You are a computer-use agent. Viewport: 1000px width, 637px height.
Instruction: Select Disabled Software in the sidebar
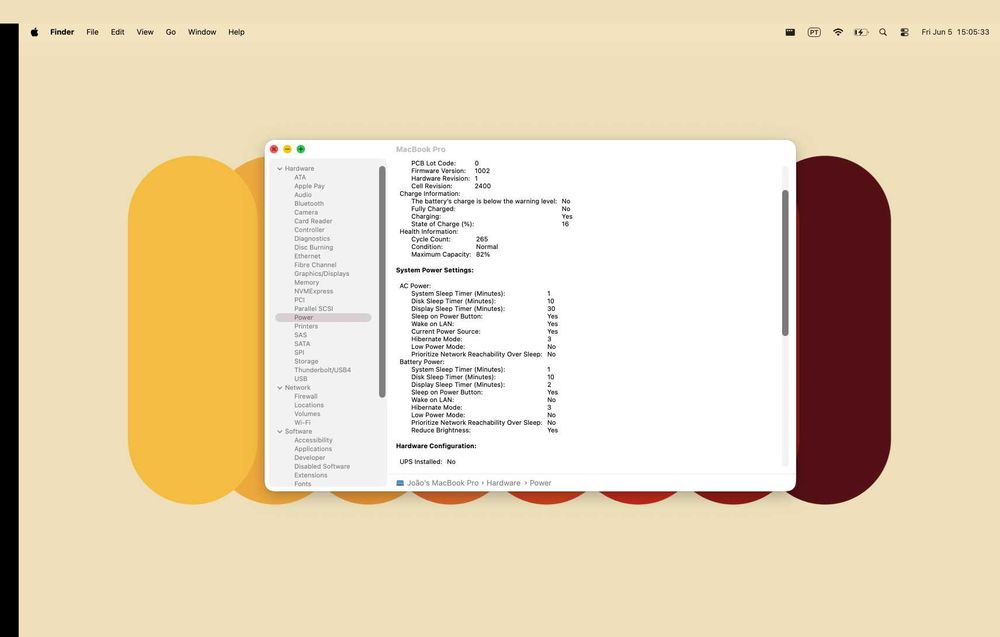click(x=321, y=467)
